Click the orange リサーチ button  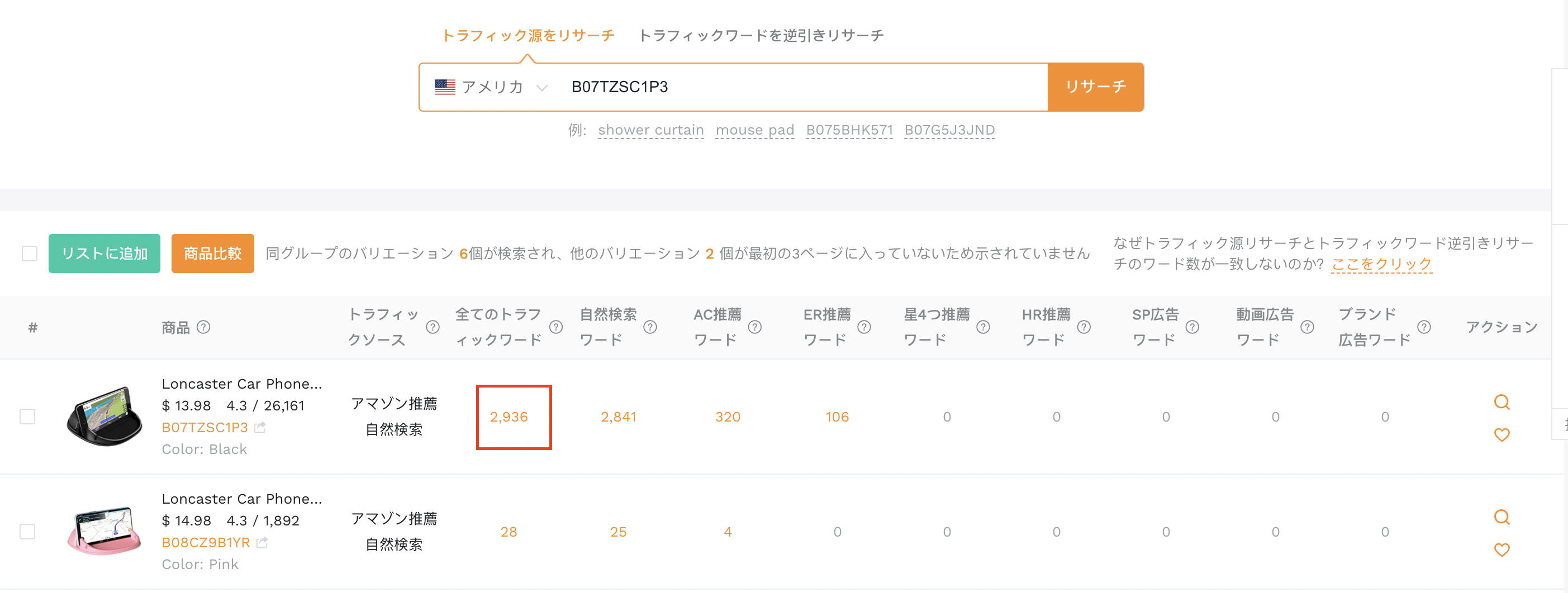pyautogui.click(x=1096, y=87)
